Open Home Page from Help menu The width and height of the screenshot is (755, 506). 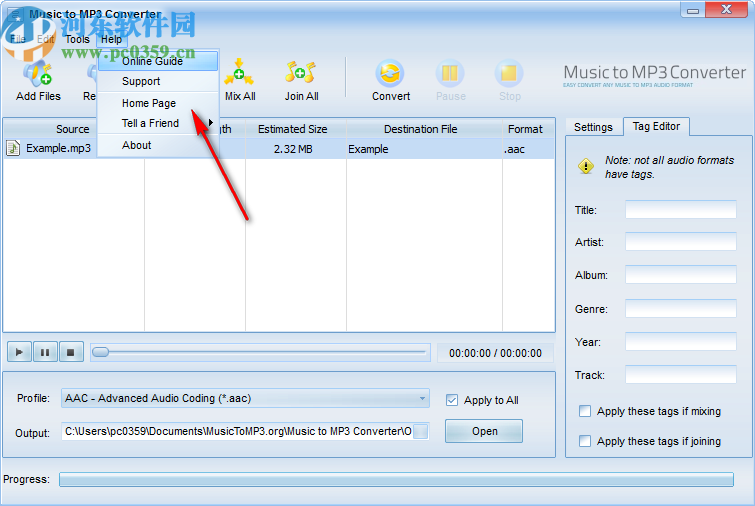(x=158, y=103)
